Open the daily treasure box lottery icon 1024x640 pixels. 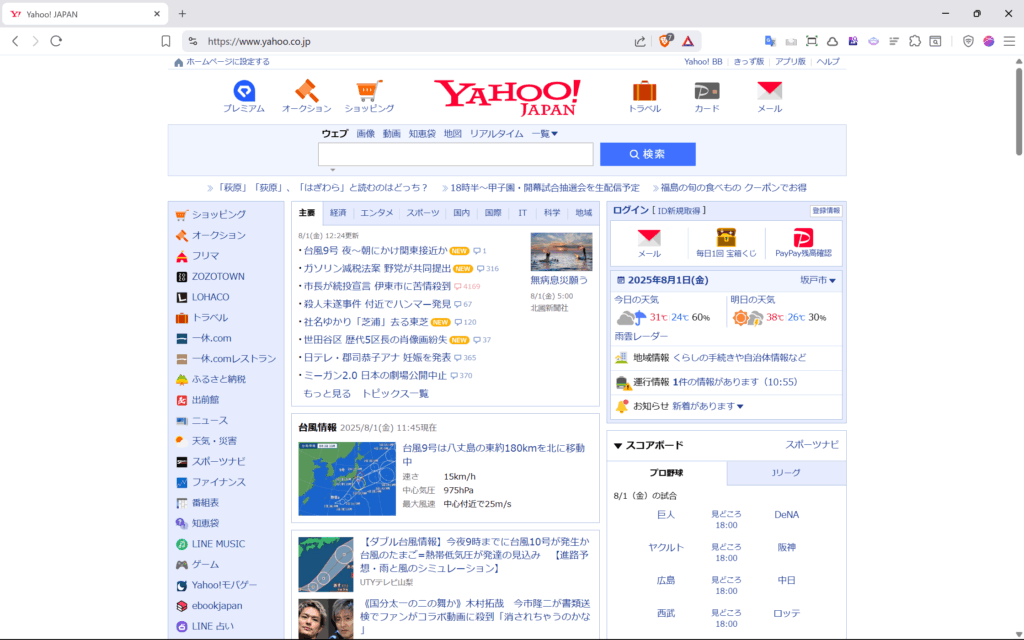[726, 237]
